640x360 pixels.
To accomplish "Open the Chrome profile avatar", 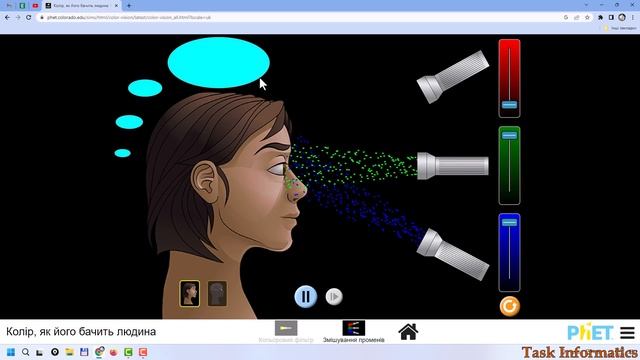I will click(622, 17).
